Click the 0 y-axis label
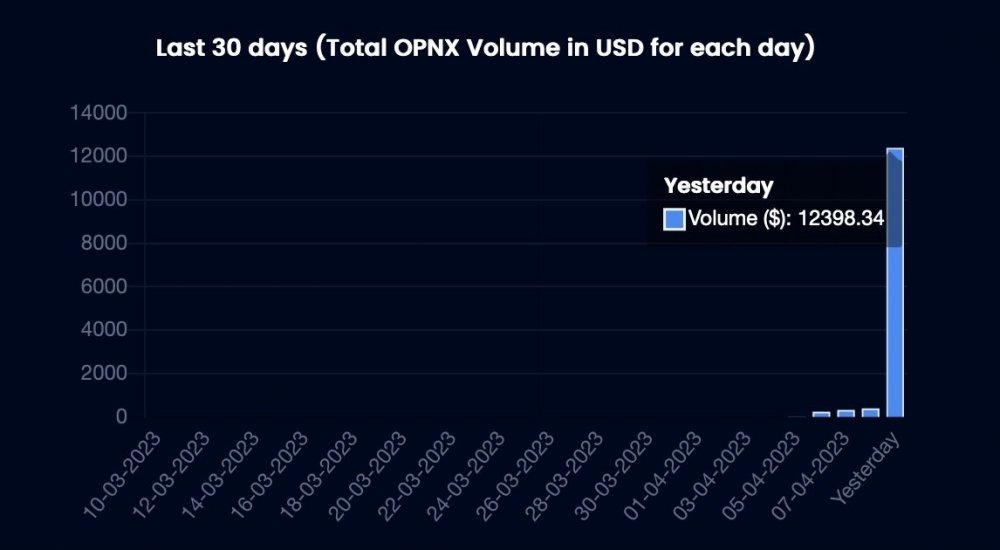This screenshot has height=550, width=1000. [x=122, y=417]
